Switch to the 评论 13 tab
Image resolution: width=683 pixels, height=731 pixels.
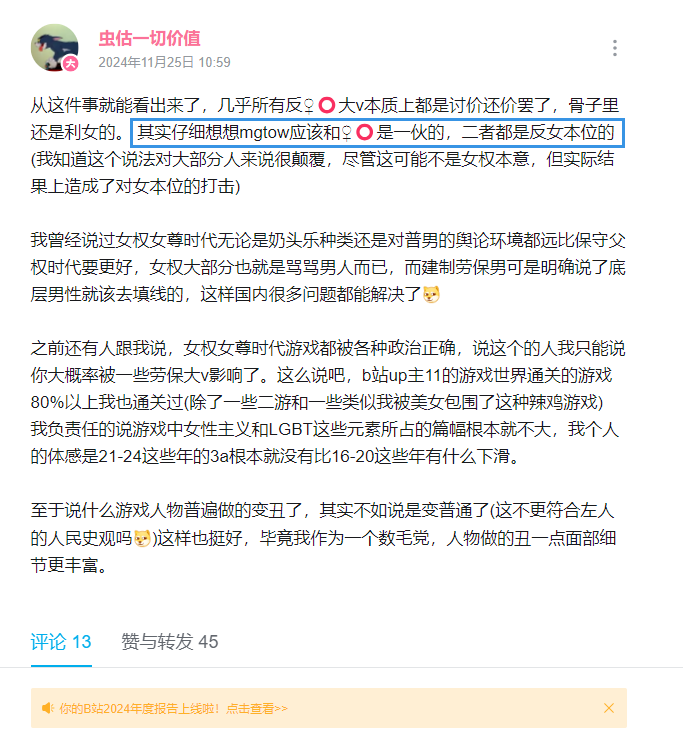click(61, 642)
